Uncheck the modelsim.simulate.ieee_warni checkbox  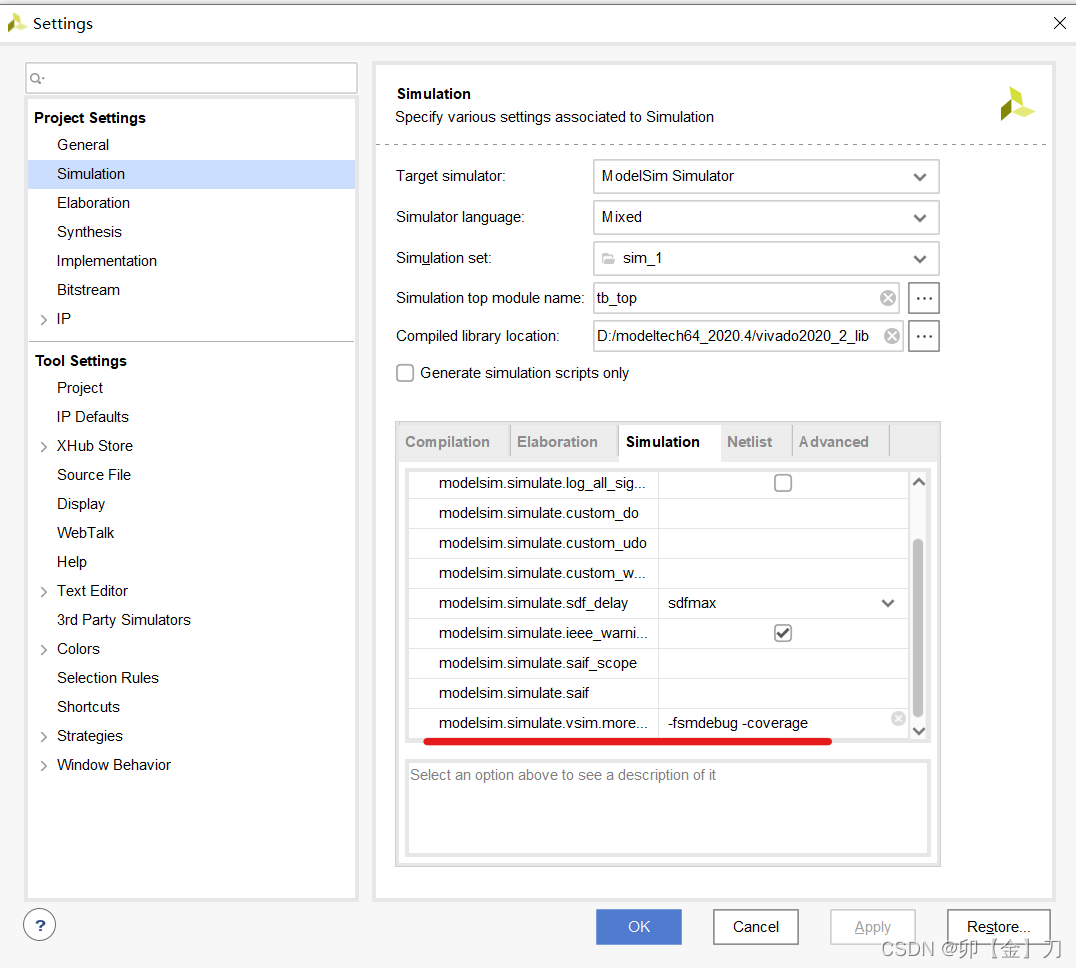coord(783,632)
